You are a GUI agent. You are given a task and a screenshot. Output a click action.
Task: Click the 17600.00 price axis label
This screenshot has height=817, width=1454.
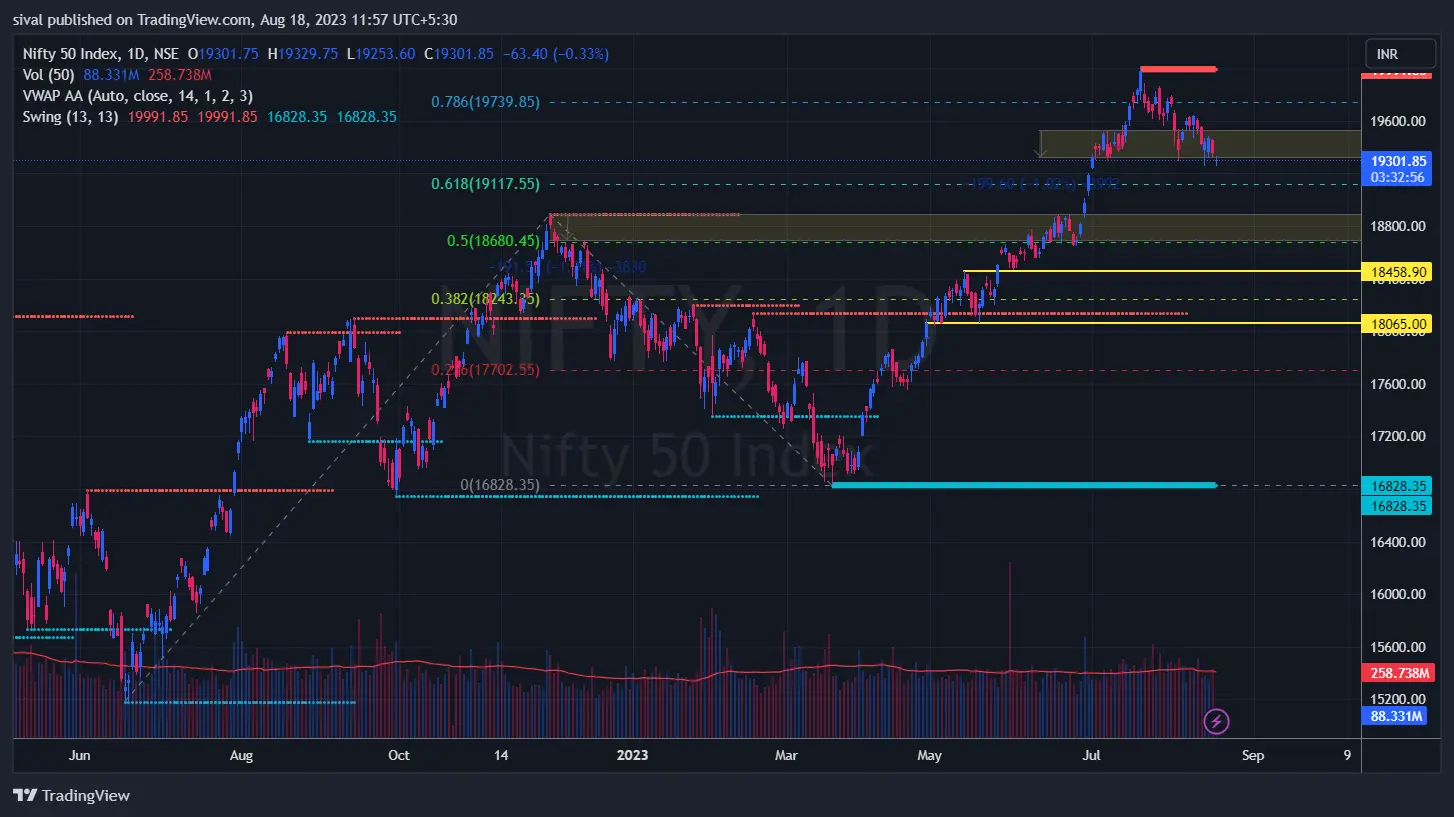[x=1398, y=384]
